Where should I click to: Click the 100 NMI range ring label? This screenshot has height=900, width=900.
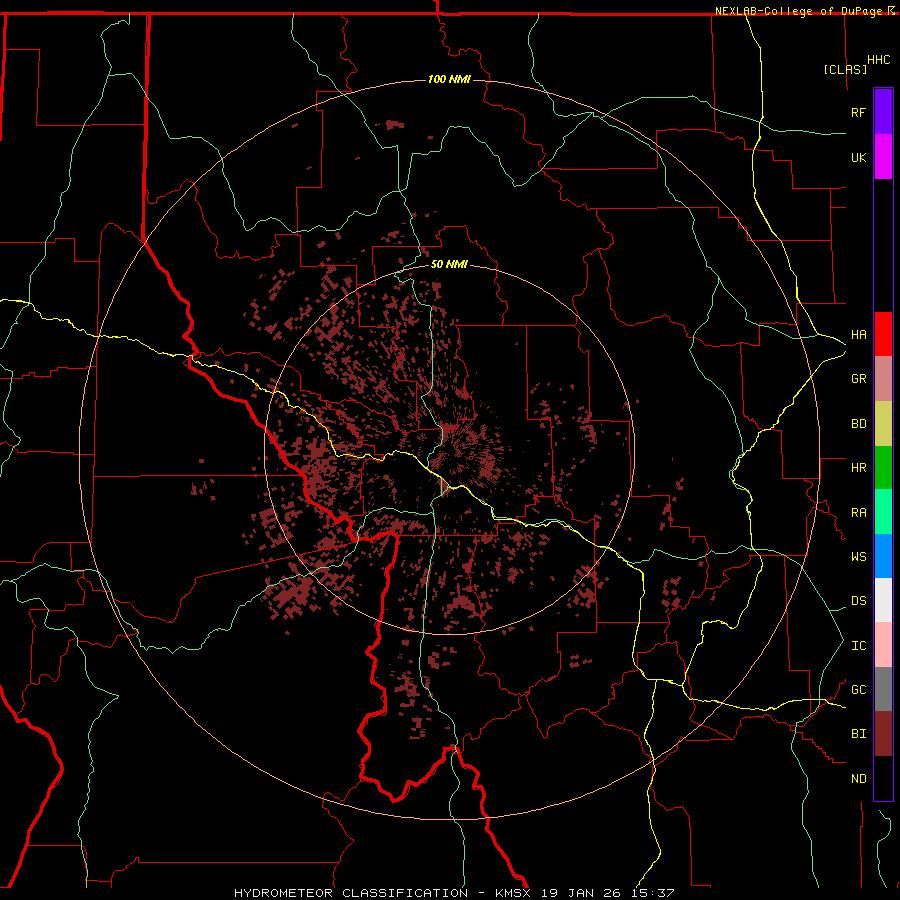coord(449,79)
